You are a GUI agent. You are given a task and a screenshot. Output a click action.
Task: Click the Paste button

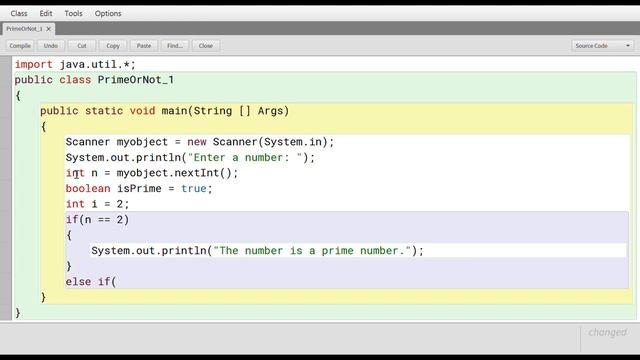coord(144,46)
